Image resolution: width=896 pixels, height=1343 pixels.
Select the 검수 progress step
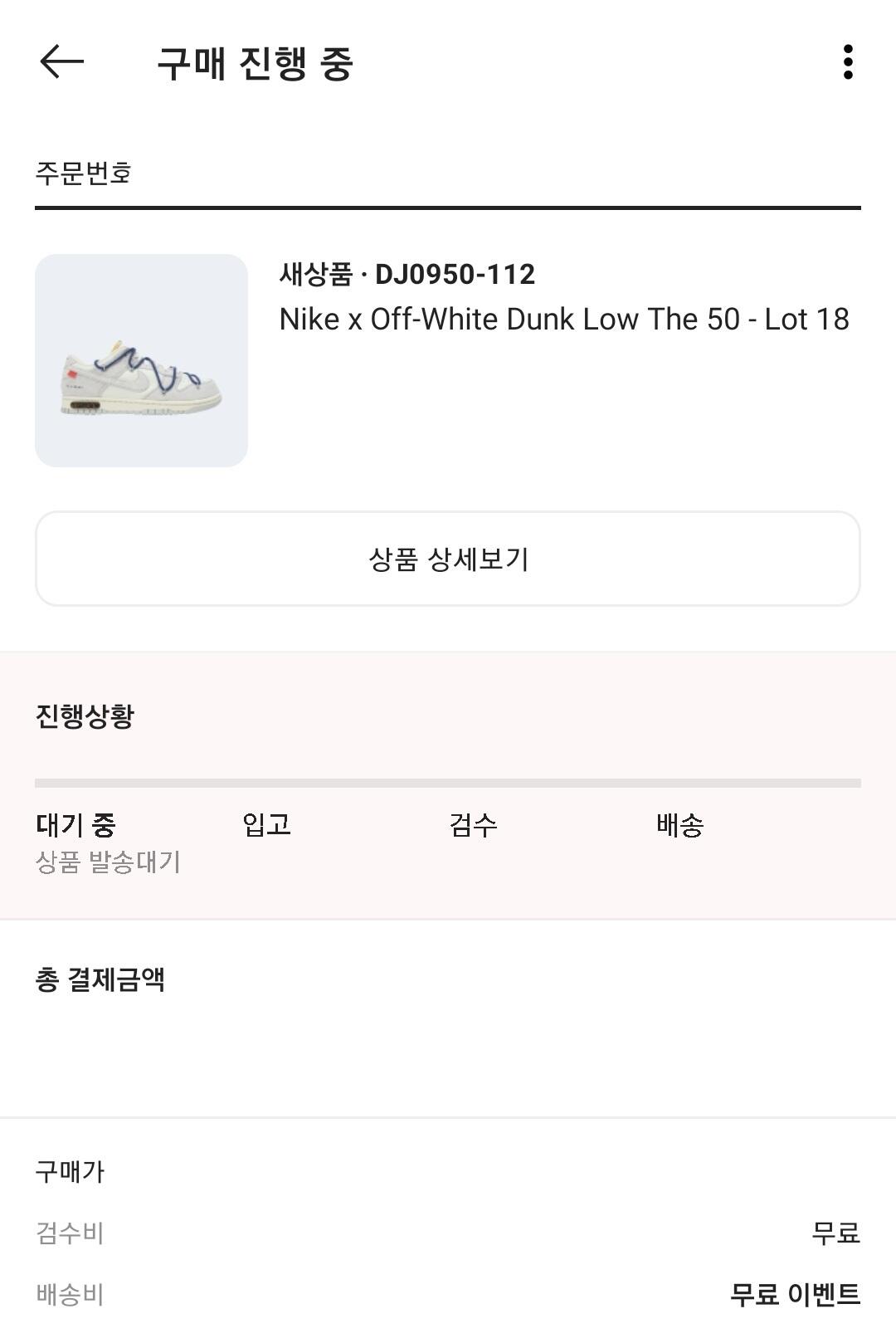[473, 824]
